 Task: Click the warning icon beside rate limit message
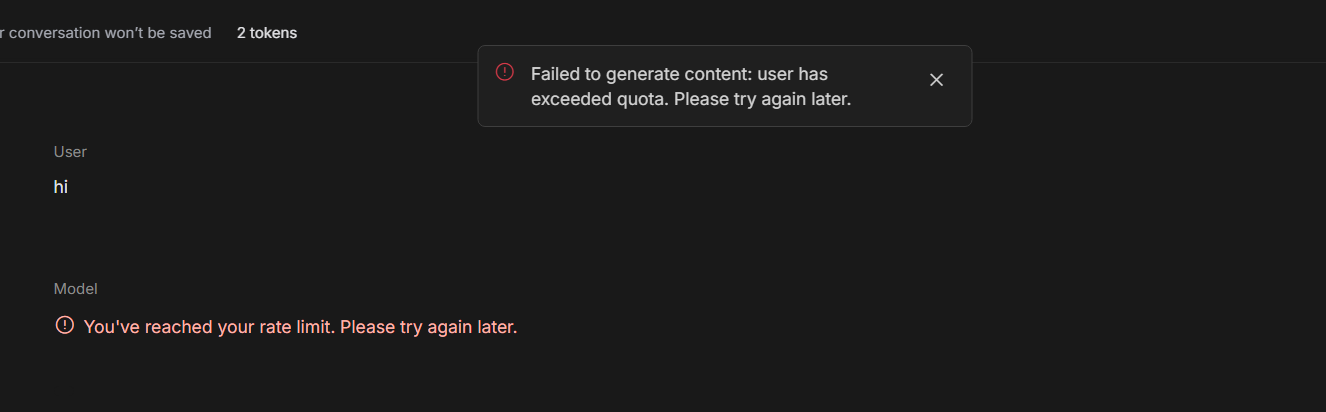[65, 325]
